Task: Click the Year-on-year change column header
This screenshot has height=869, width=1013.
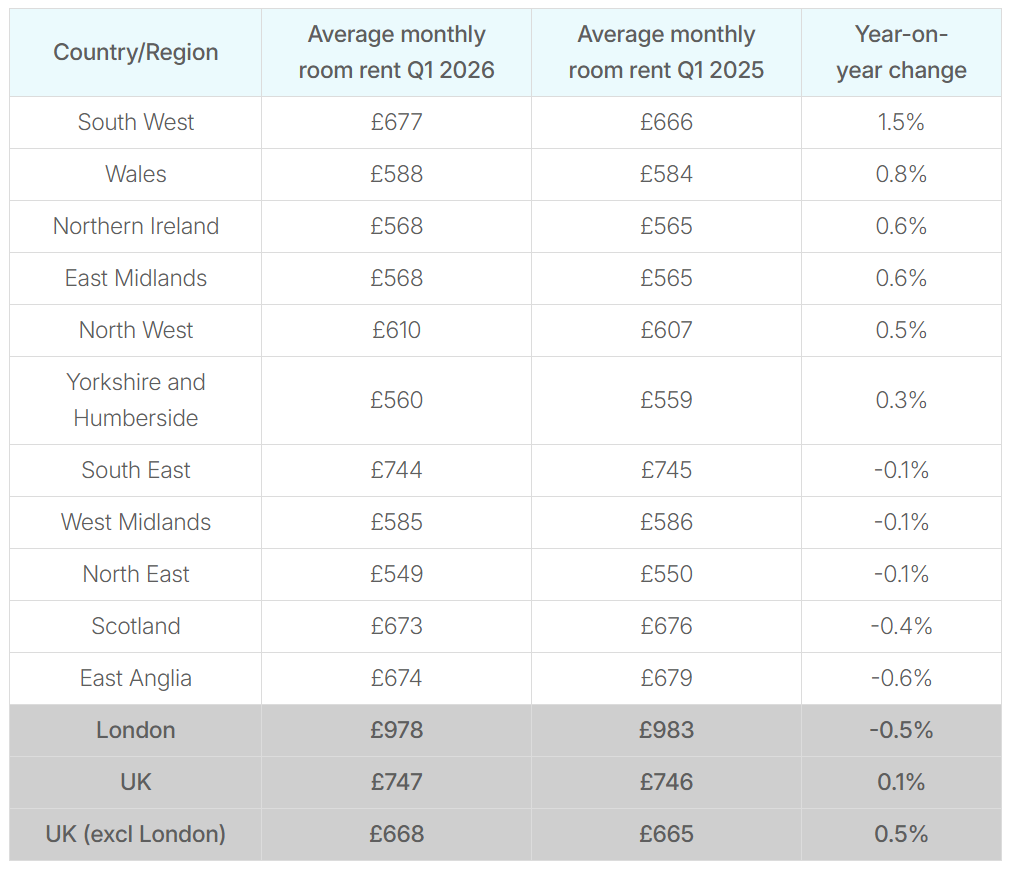Action: coord(901,53)
